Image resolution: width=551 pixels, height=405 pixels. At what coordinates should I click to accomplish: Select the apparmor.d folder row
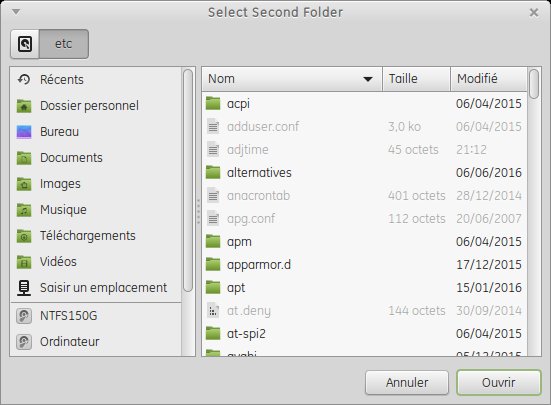pos(364,264)
